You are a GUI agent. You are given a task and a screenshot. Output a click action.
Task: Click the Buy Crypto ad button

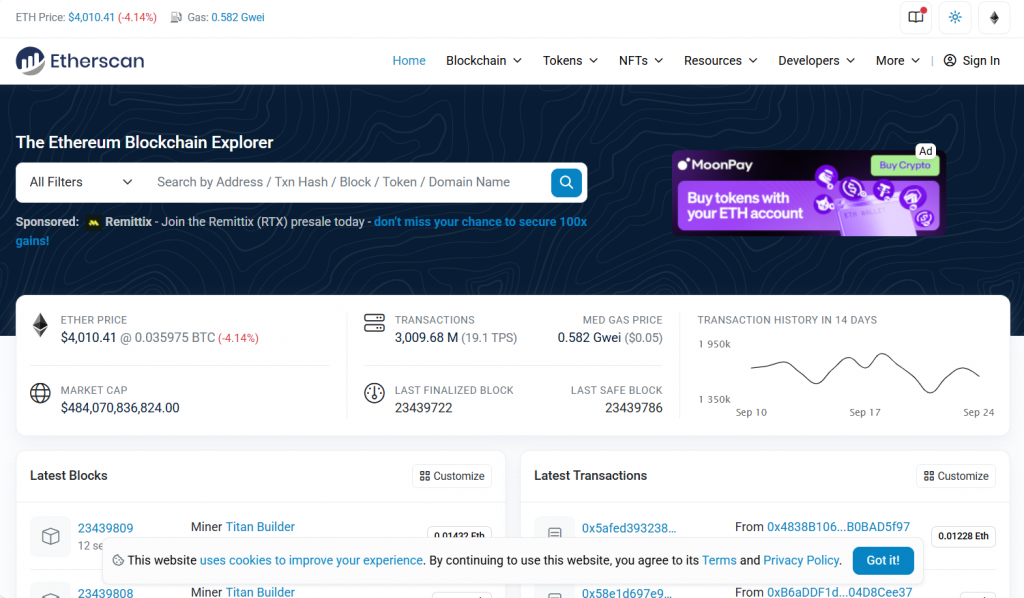coord(904,165)
